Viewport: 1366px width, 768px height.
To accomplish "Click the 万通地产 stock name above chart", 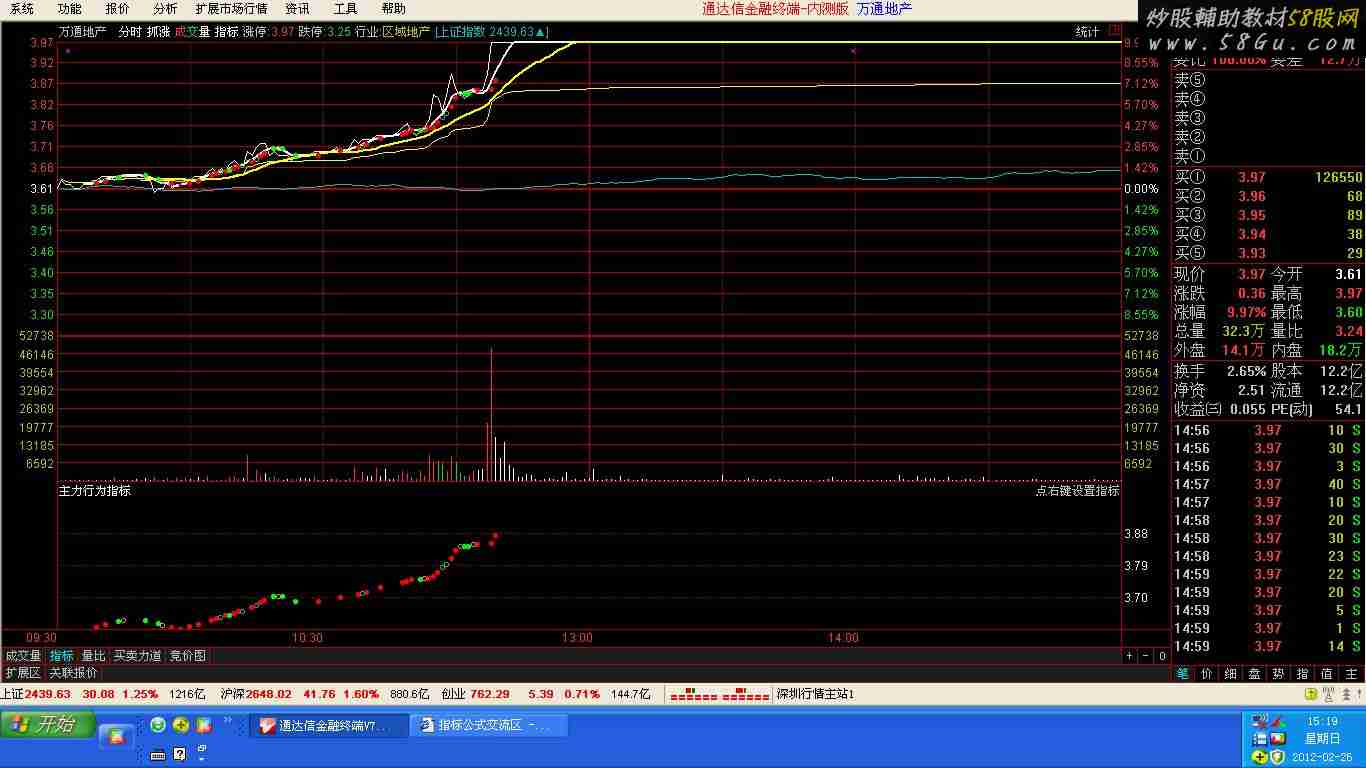I will point(83,32).
